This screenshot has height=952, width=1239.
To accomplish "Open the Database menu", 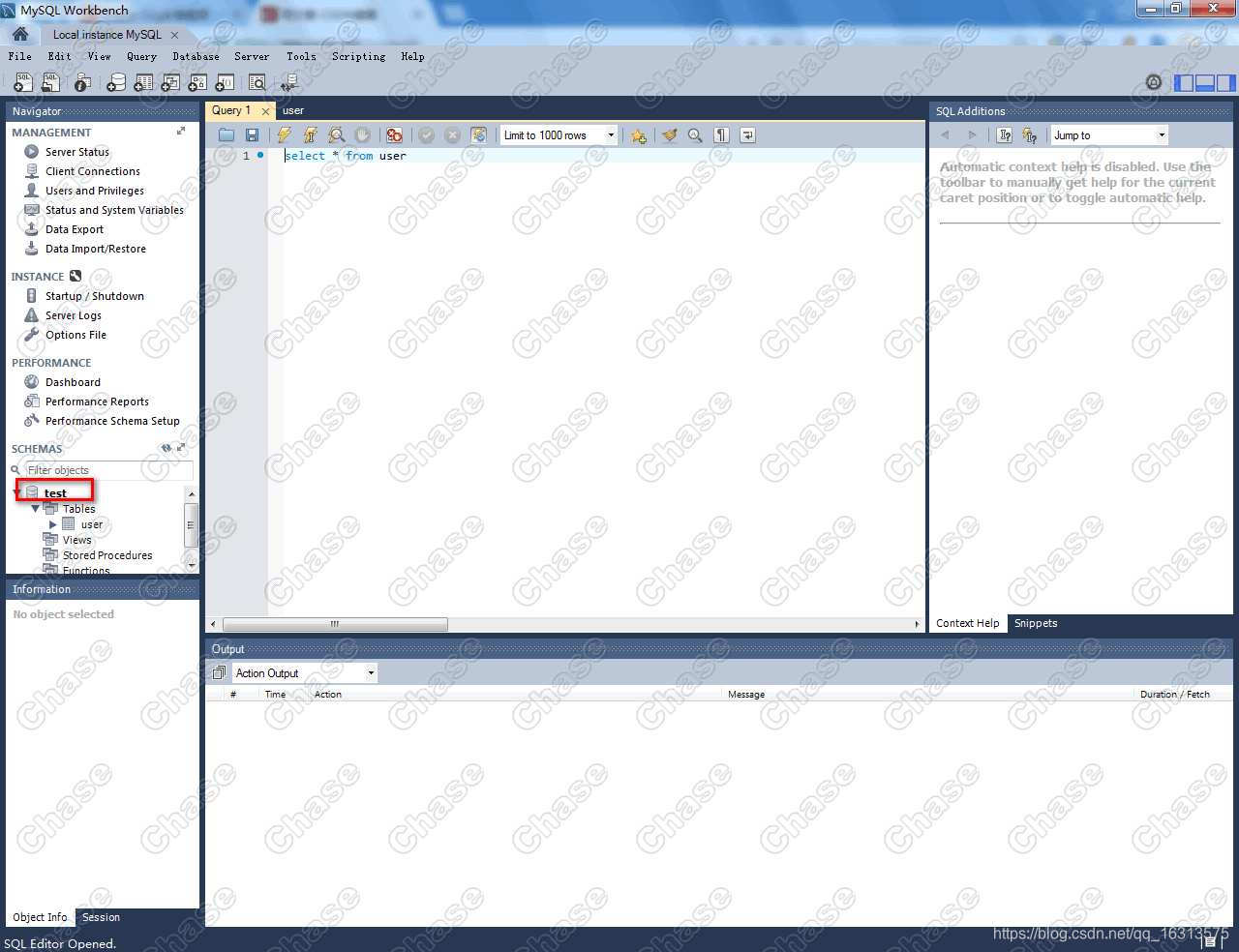I will pyautogui.click(x=196, y=56).
